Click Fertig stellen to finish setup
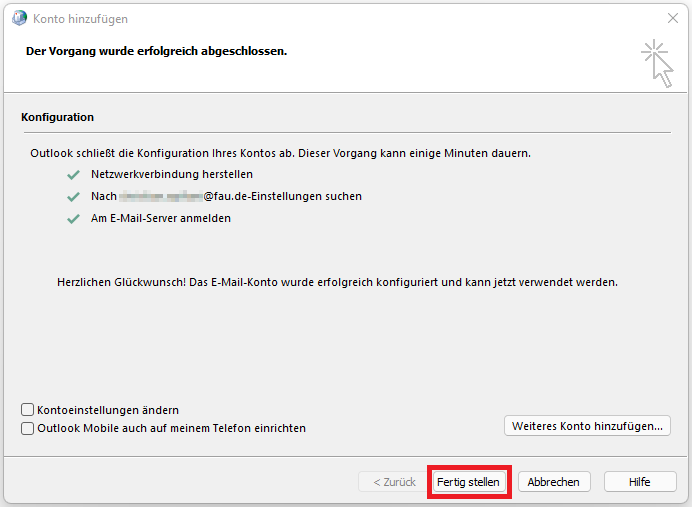692x507 pixels. (468, 482)
